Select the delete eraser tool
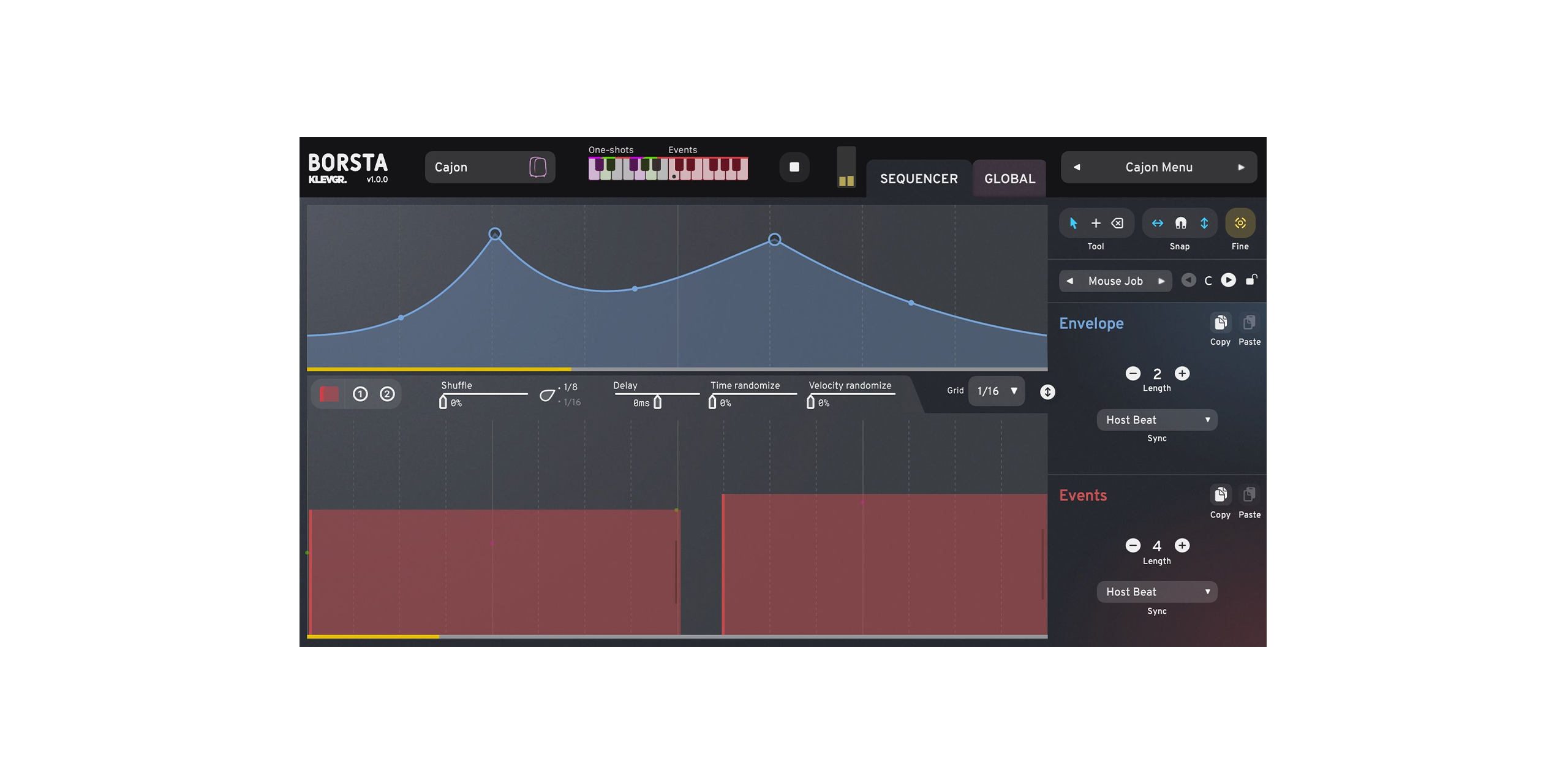This screenshot has width=1568, height=784. tap(1118, 223)
